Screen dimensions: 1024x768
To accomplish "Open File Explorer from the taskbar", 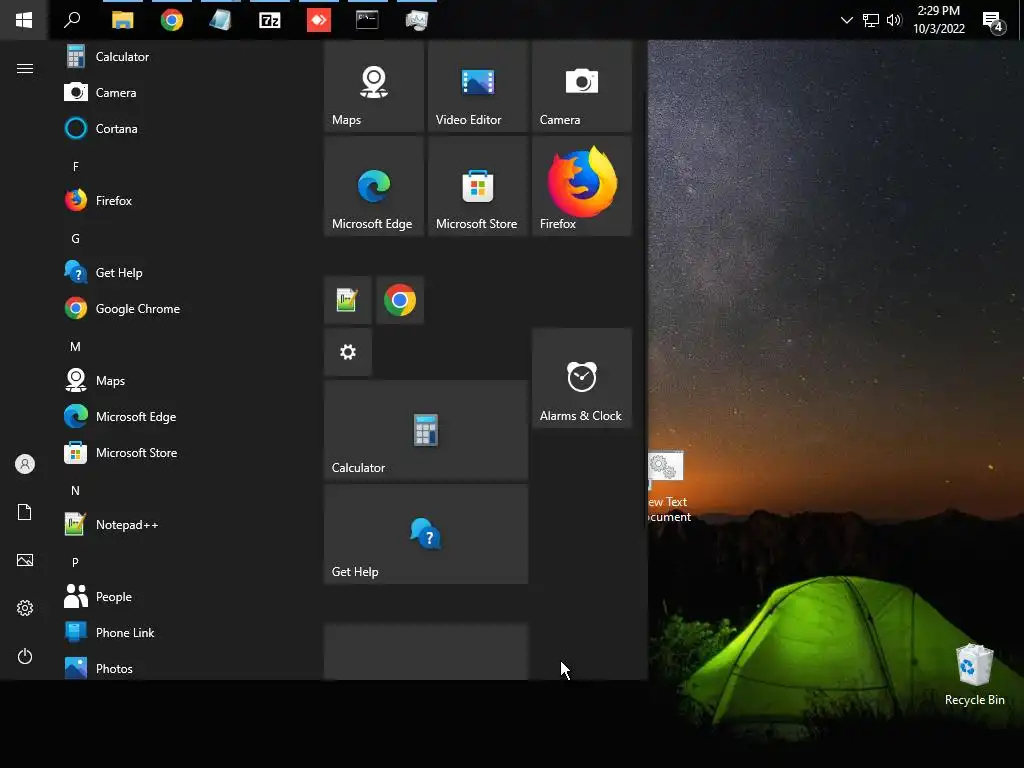I will pos(122,20).
